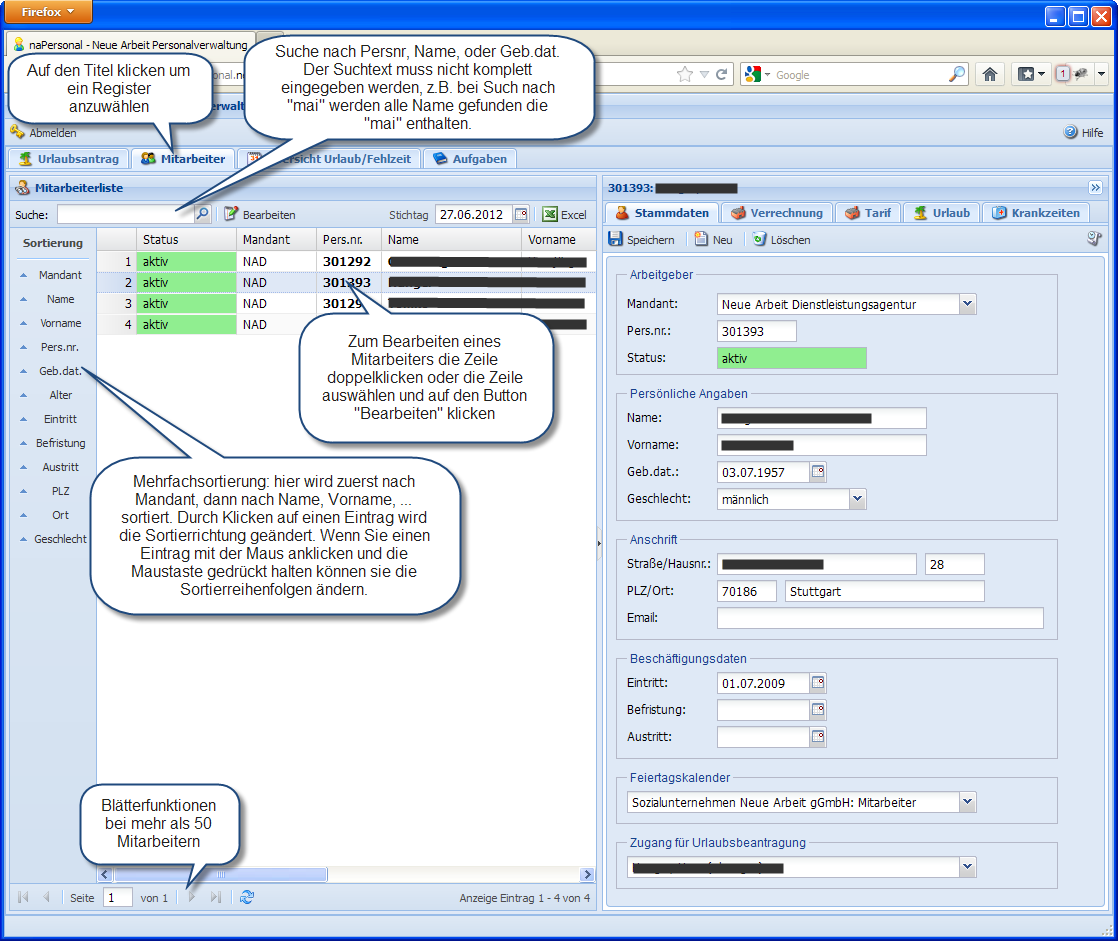The height and width of the screenshot is (941, 1118).
Task: Open the Eintritt date calendar picker
Action: (x=818, y=684)
